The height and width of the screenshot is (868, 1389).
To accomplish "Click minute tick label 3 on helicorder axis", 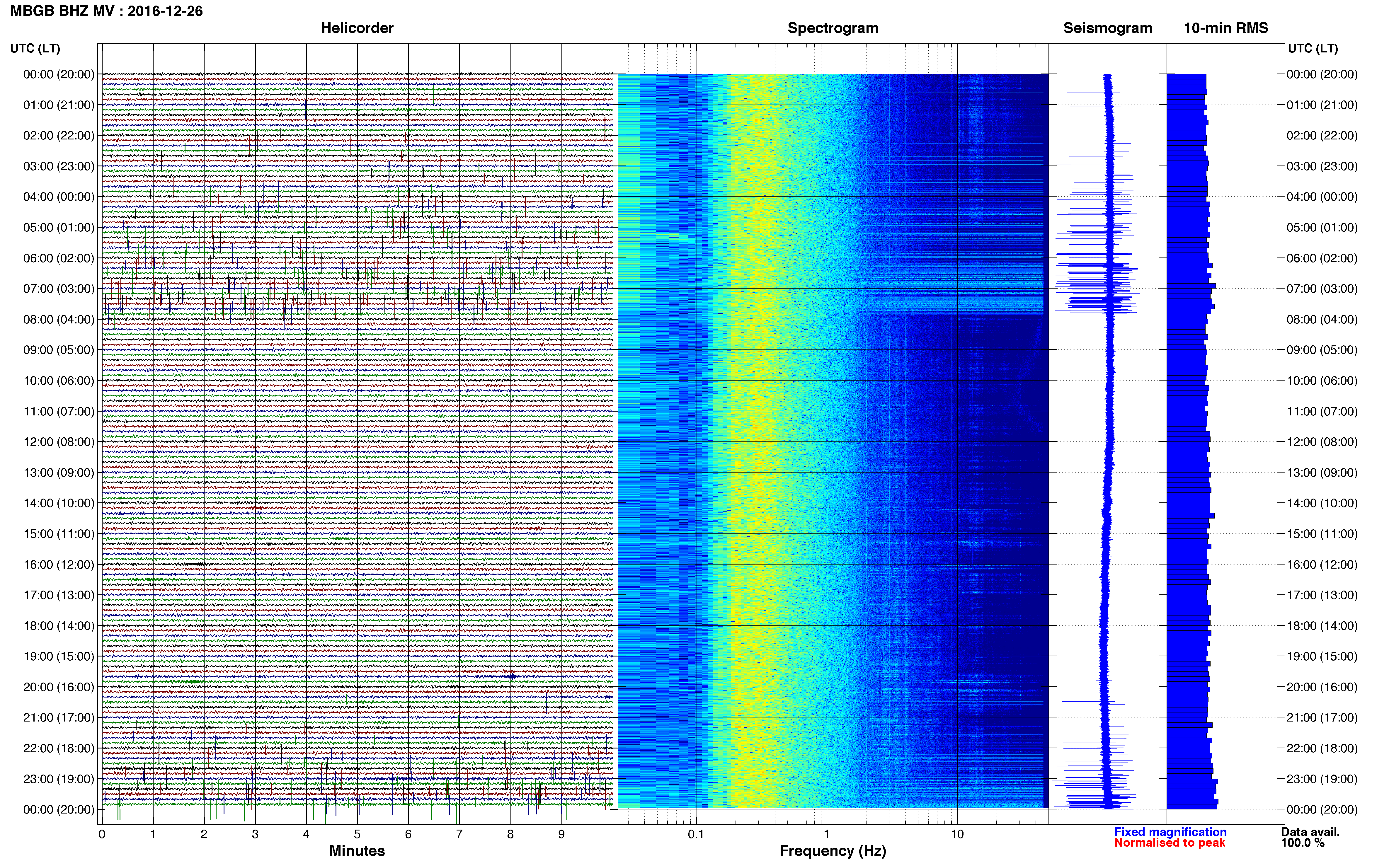I will [x=255, y=835].
